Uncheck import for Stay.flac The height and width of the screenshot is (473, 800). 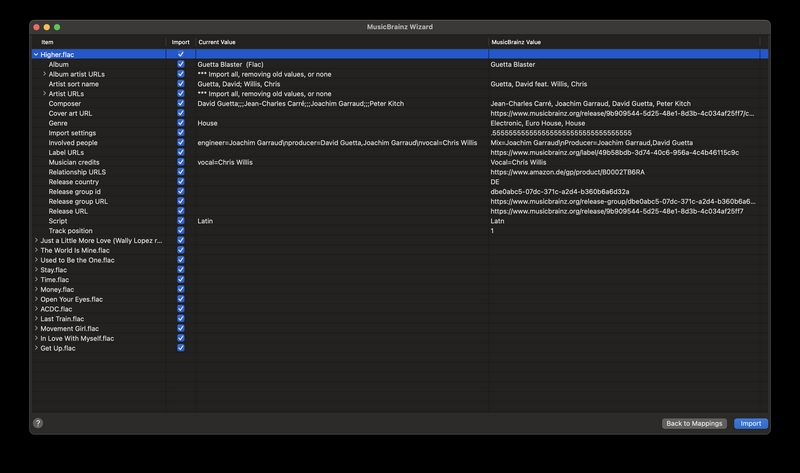coord(181,269)
